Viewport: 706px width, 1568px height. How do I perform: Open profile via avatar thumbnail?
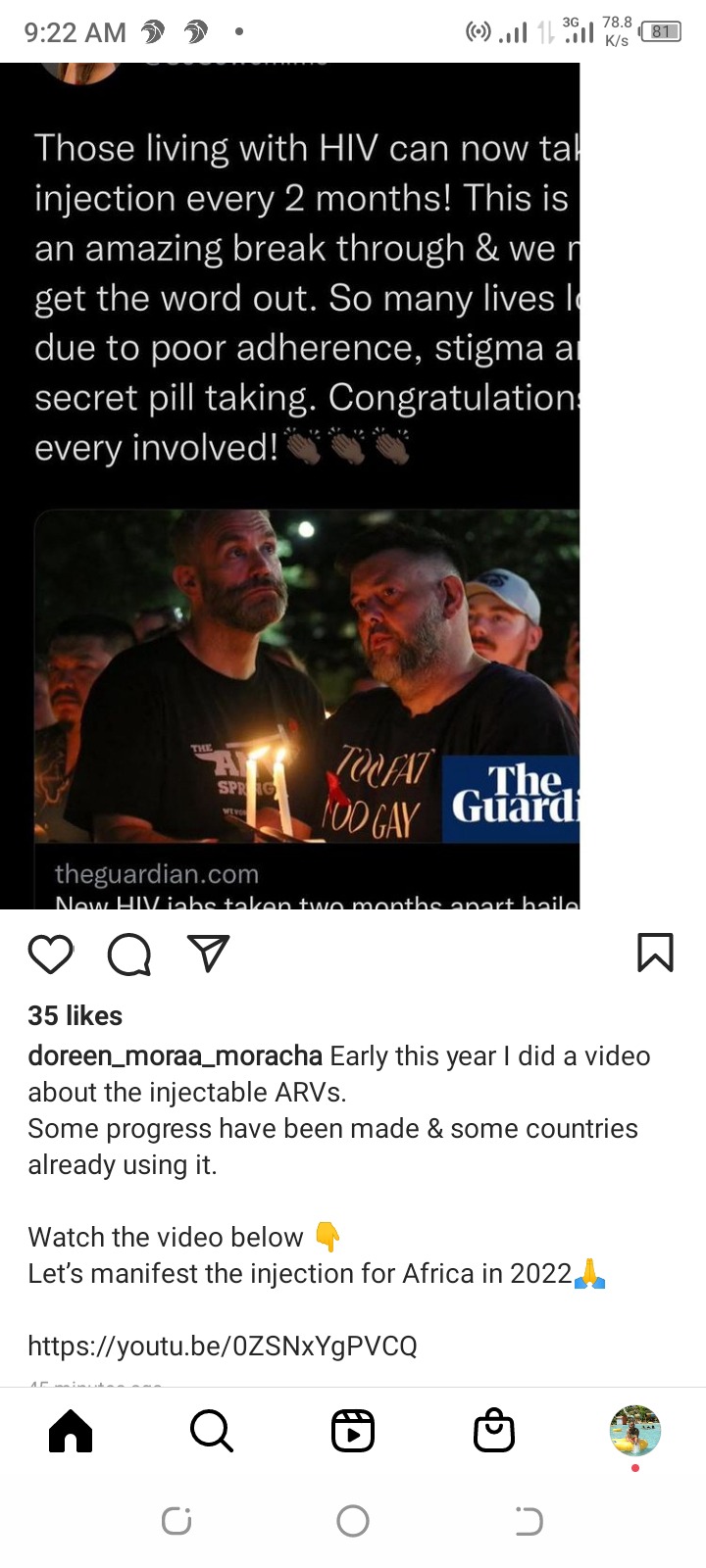click(x=635, y=1431)
